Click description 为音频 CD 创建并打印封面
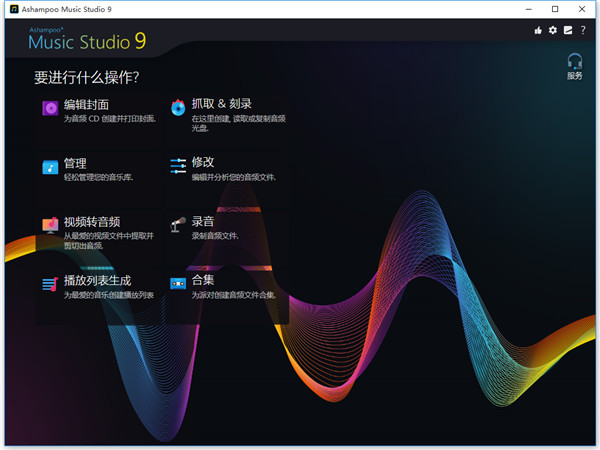Screen dimensions: 600x450 tap(110, 119)
